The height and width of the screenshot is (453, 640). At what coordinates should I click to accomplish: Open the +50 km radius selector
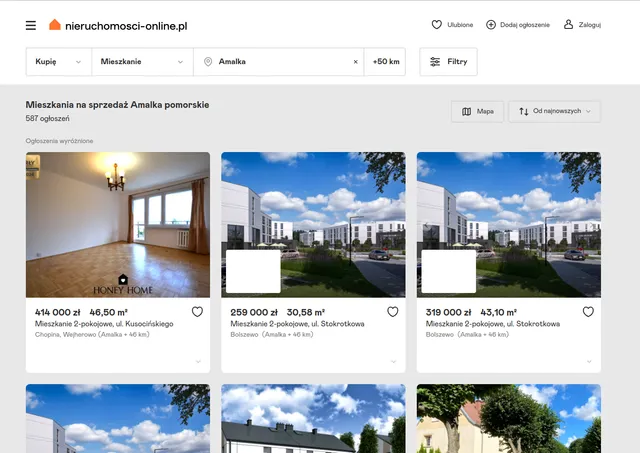[386, 62]
